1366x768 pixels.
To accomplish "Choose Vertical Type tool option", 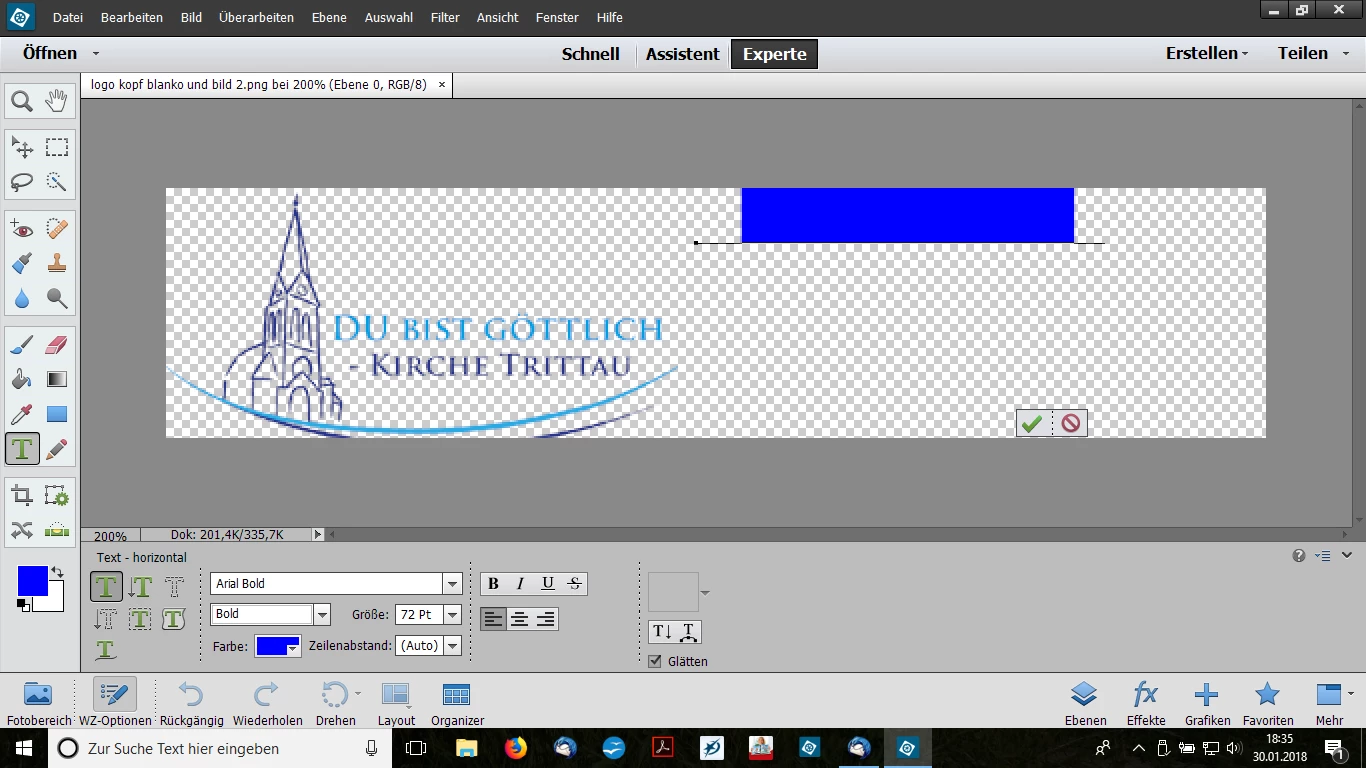I will click(140, 587).
